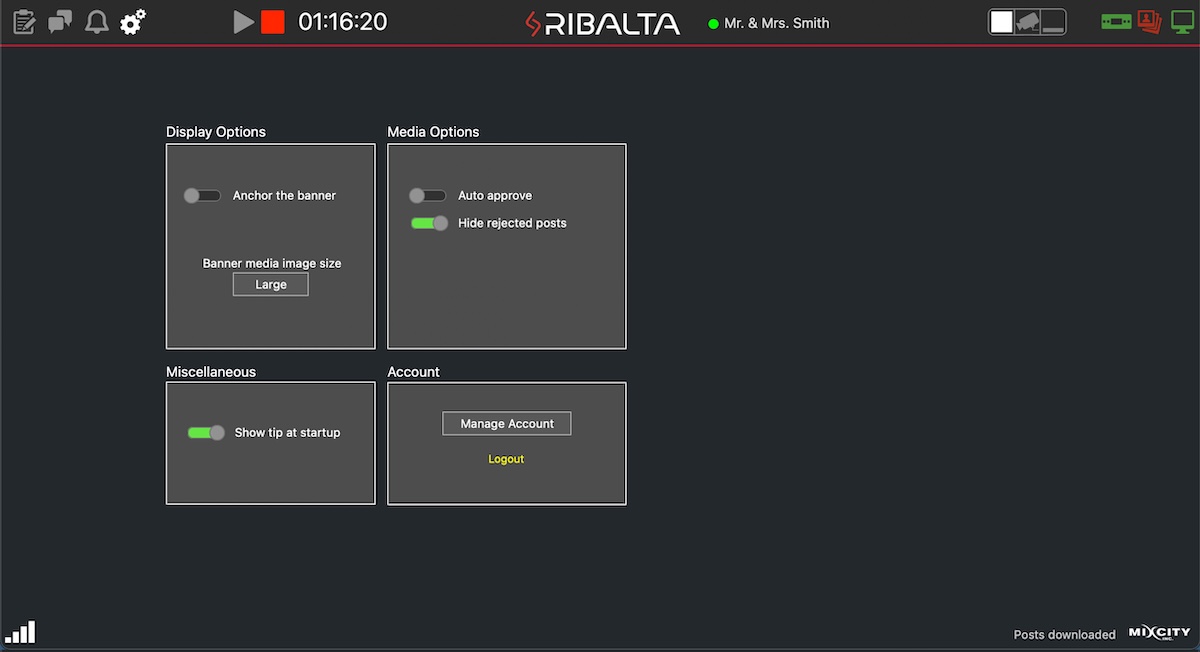Viewport: 1200px width, 652px height.
Task: Change banner media image size from Large
Action: click(270, 284)
